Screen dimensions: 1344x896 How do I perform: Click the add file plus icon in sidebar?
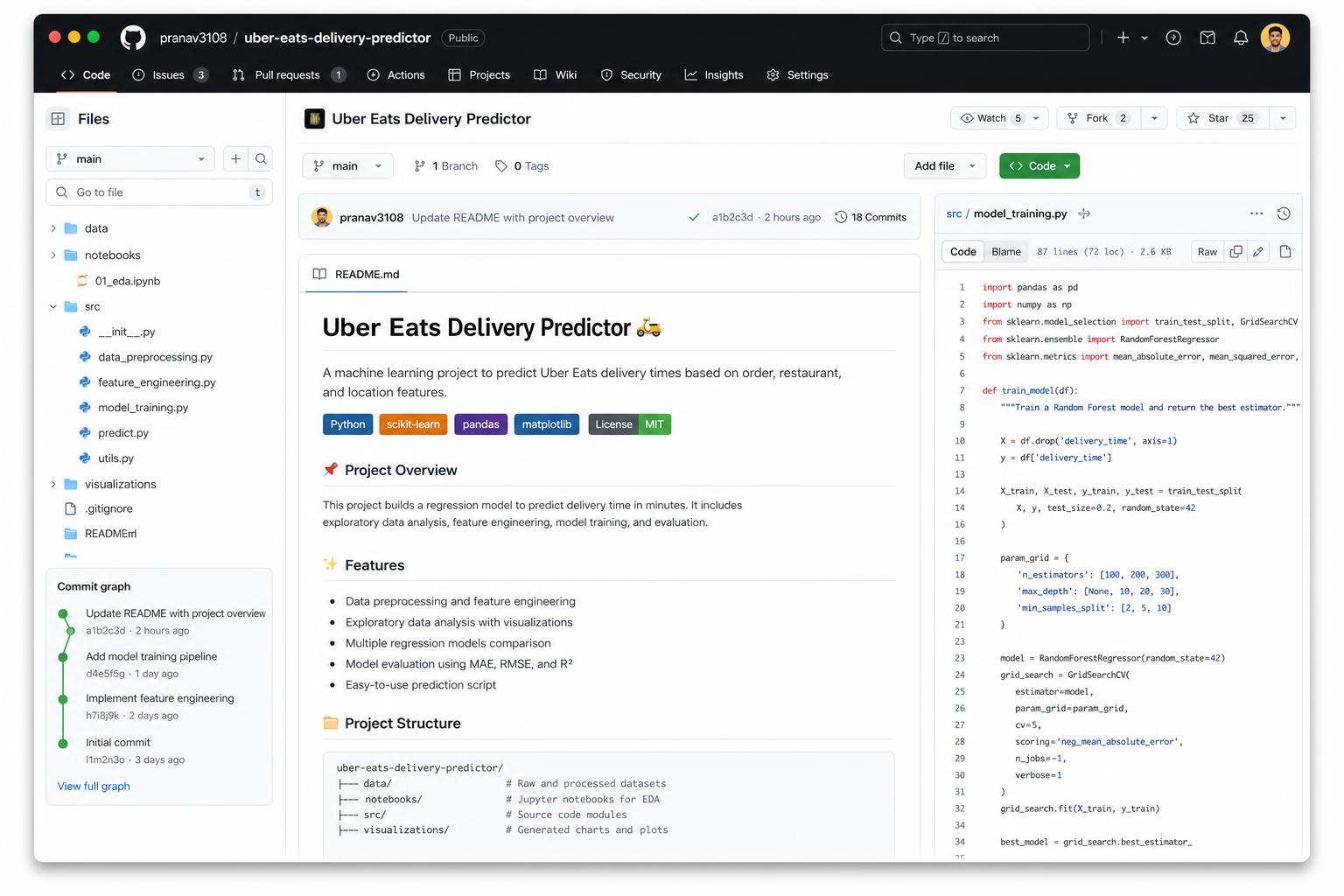pos(235,158)
